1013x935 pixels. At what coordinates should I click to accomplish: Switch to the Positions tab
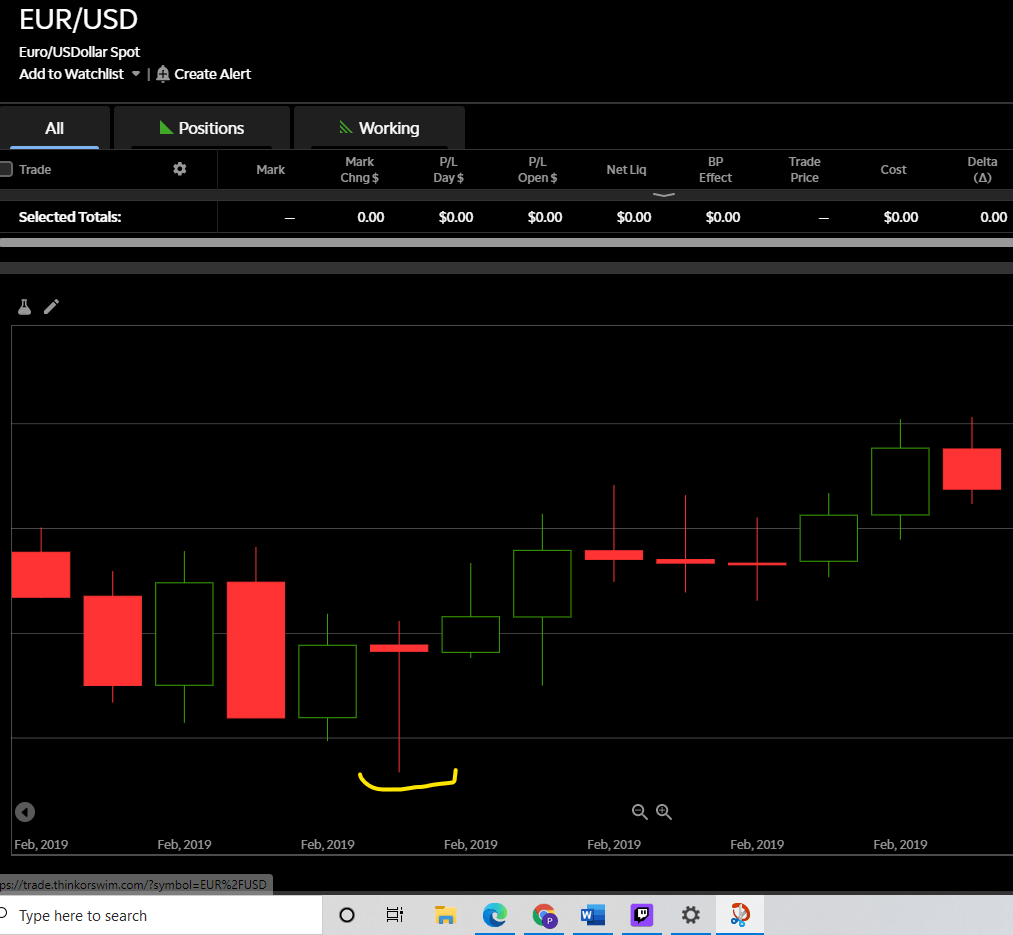pos(201,128)
